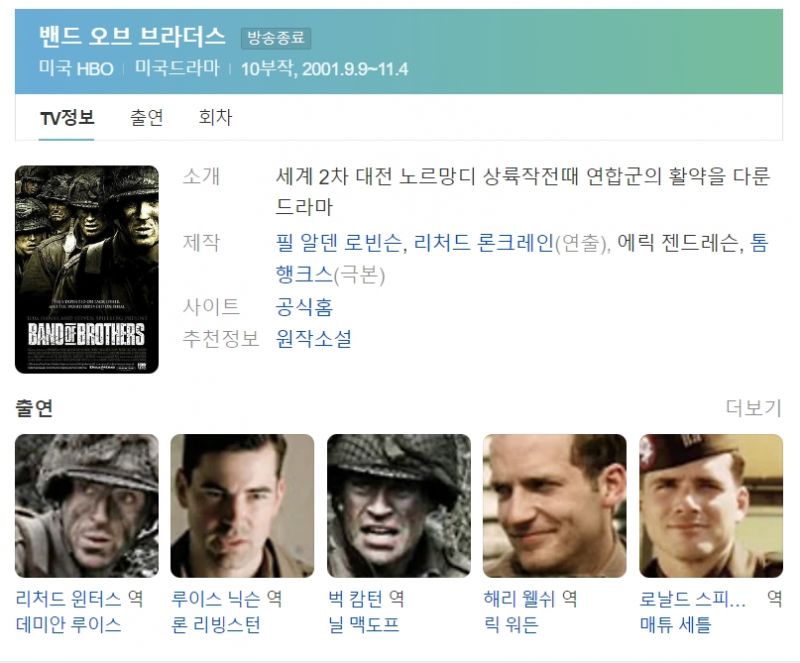Image resolution: width=800 pixels, height=663 pixels.
Task: Open actor link 릭 워든
Action: tap(511, 625)
